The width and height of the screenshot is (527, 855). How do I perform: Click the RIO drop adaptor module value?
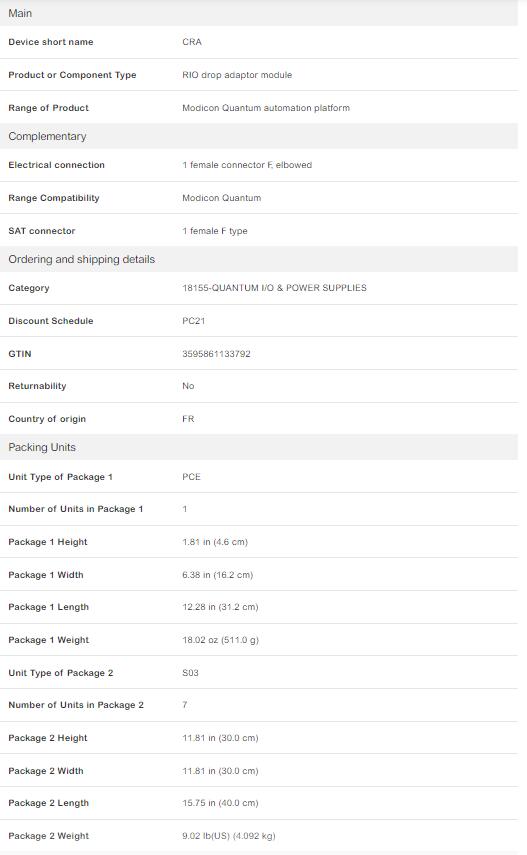tap(237, 75)
